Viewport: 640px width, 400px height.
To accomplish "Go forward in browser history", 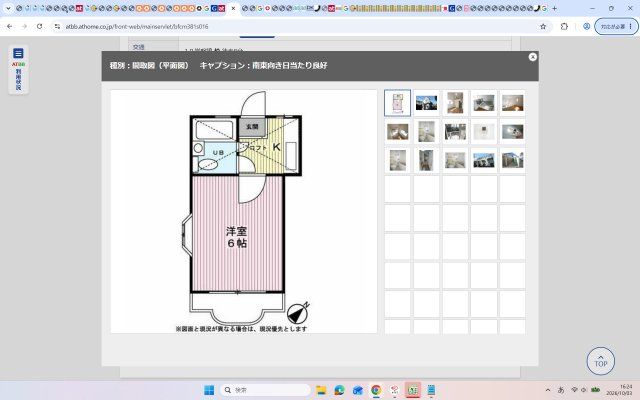I will click(x=24, y=27).
